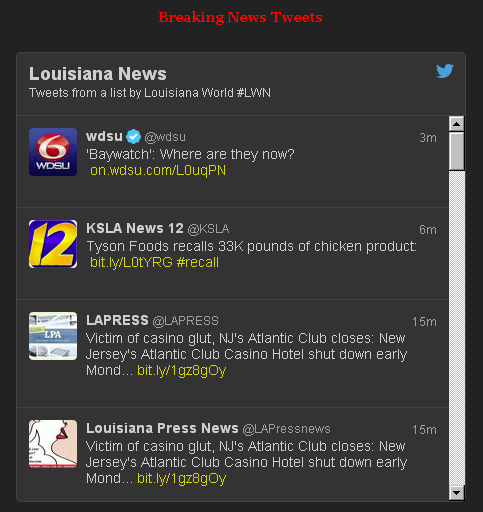
Task: Open the LAPRESS LPA profile thumbnail
Action: pos(53,336)
